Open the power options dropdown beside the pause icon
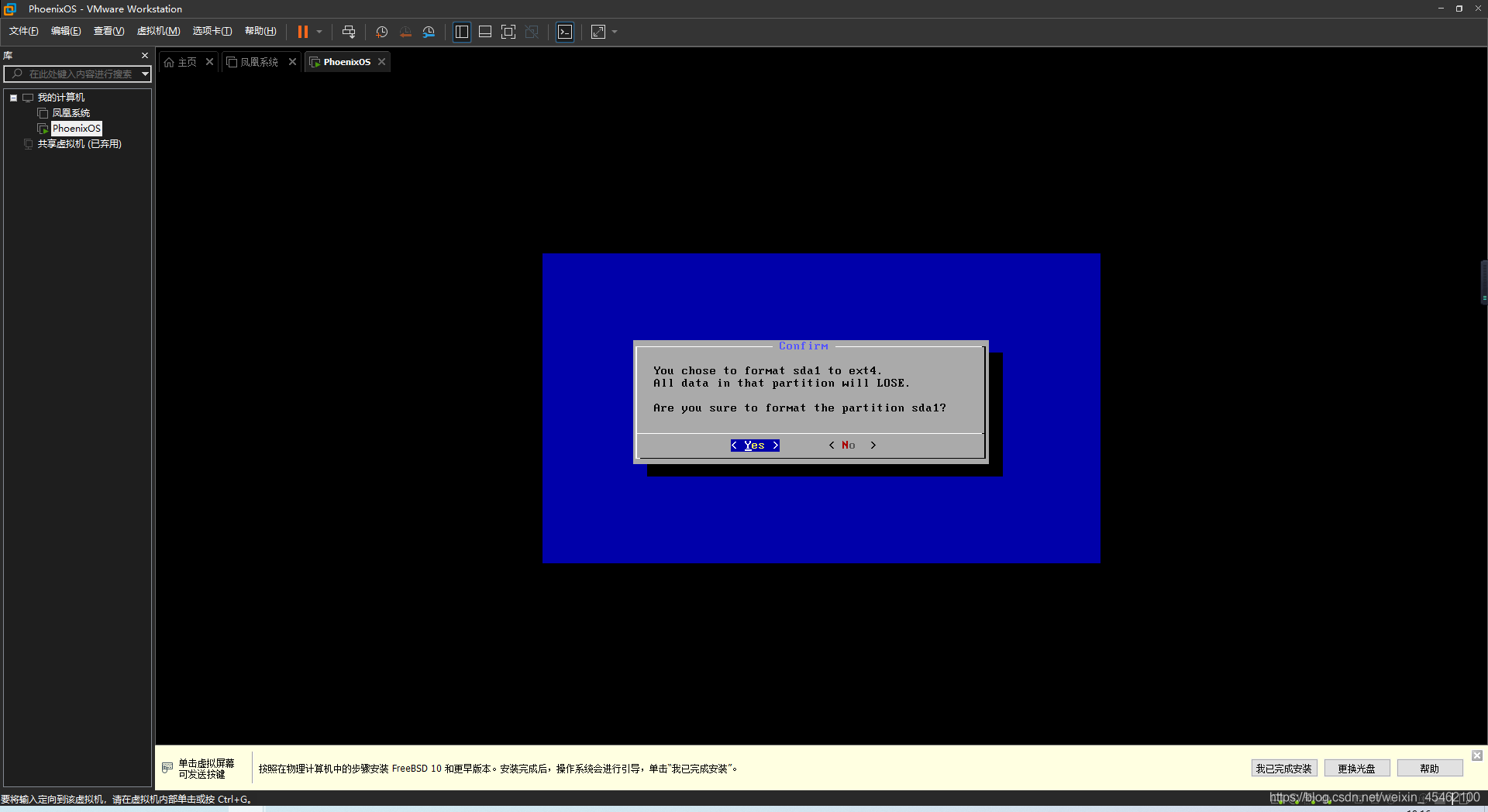The width and height of the screenshot is (1488, 812). pyautogui.click(x=319, y=32)
